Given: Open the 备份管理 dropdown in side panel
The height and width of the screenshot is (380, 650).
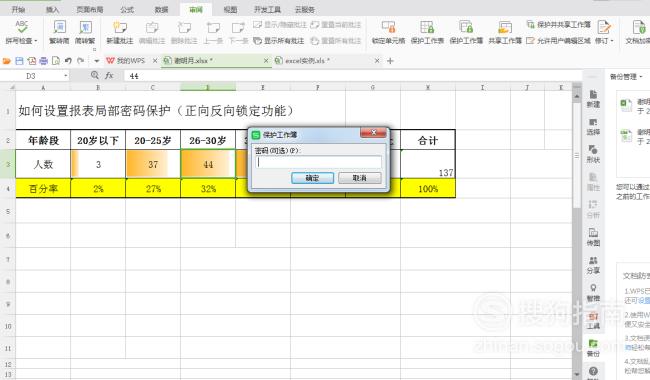Looking at the screenshot, I should 640,77.
